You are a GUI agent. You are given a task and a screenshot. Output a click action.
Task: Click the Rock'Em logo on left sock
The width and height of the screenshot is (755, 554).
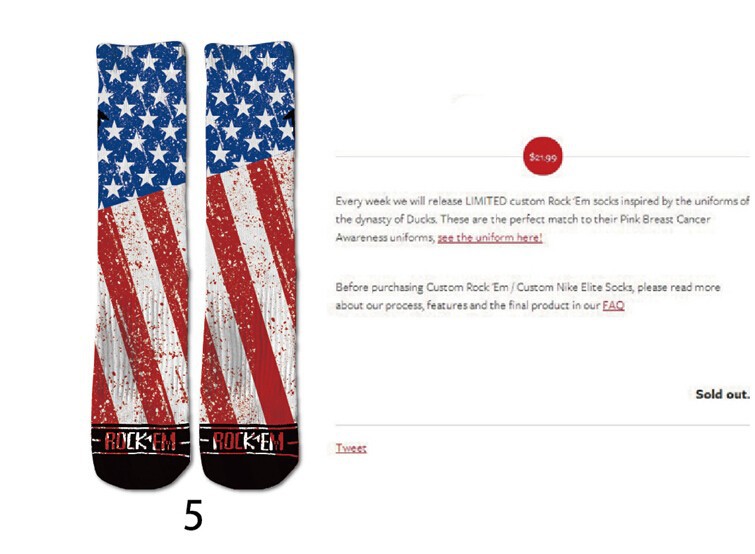140,441
